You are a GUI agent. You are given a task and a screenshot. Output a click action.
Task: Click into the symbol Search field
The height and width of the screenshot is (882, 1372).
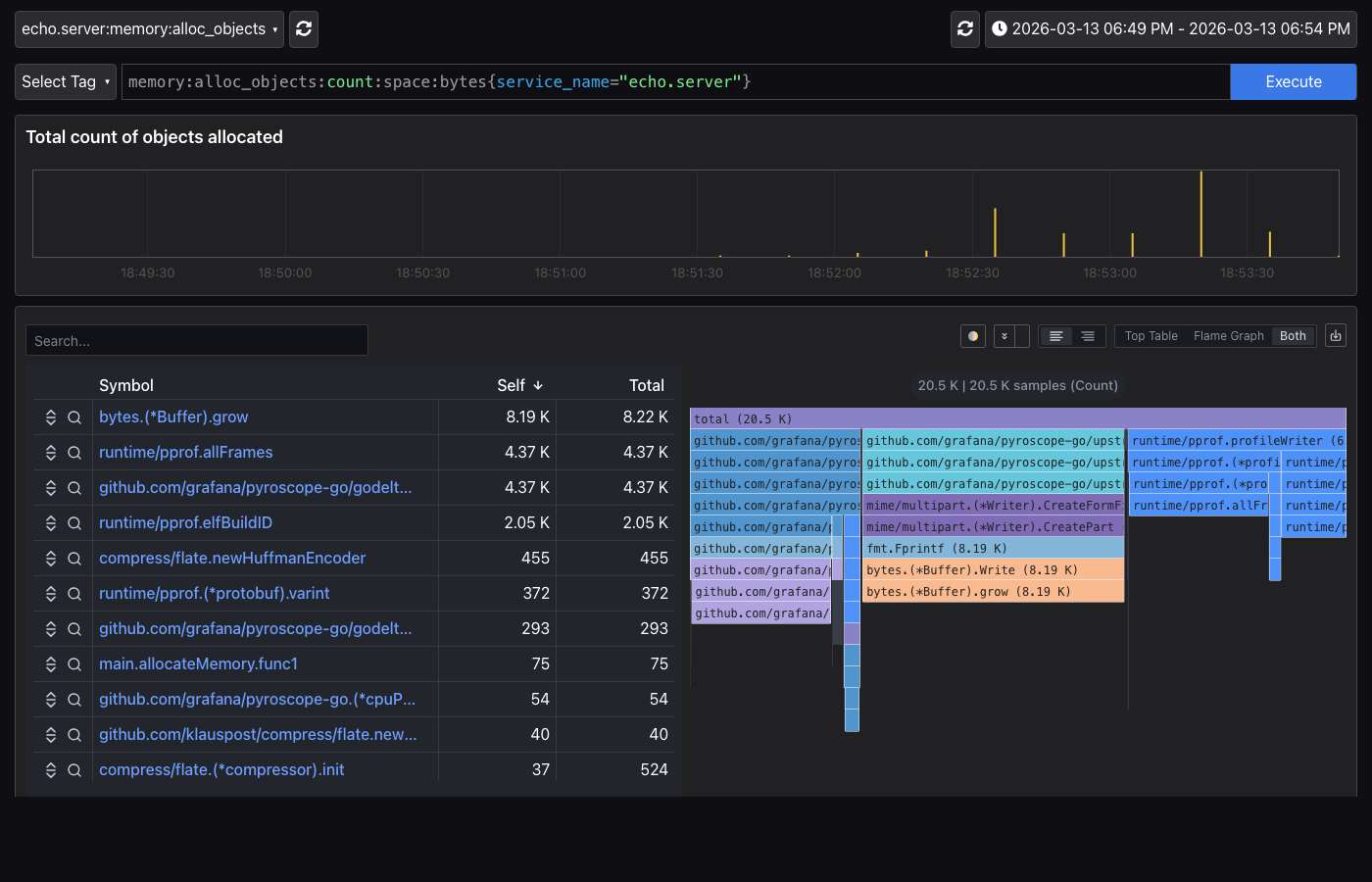point(196,341)
